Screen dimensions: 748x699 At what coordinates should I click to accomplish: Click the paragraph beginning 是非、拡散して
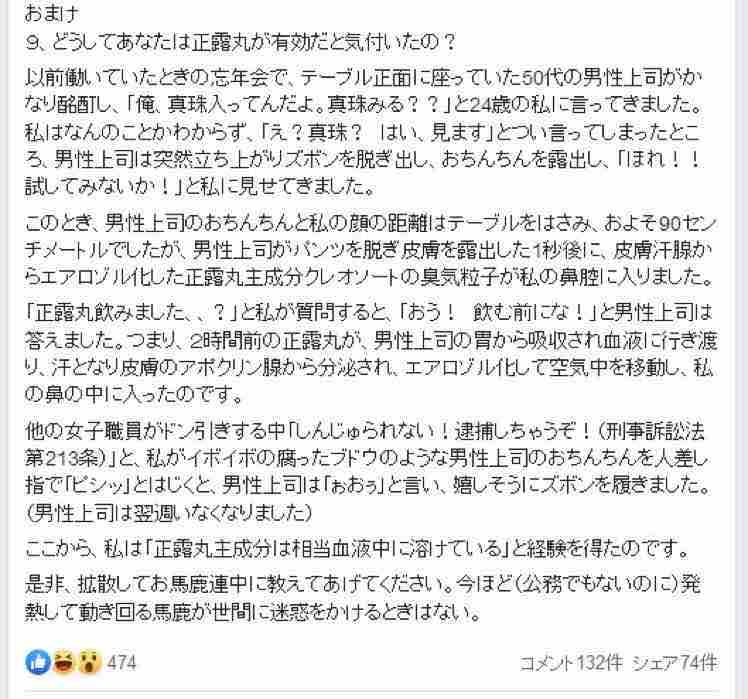pyautogui.click(x=363, y=598)
